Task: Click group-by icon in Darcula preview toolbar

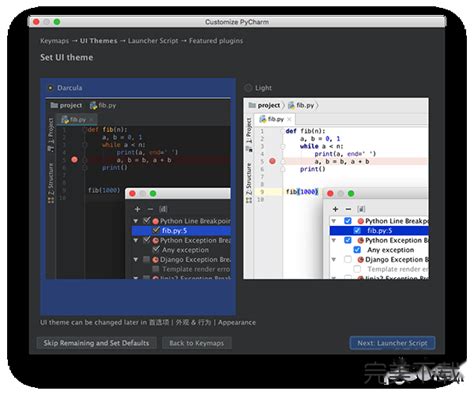Action: pyautogui.click(x=163, y=209)
